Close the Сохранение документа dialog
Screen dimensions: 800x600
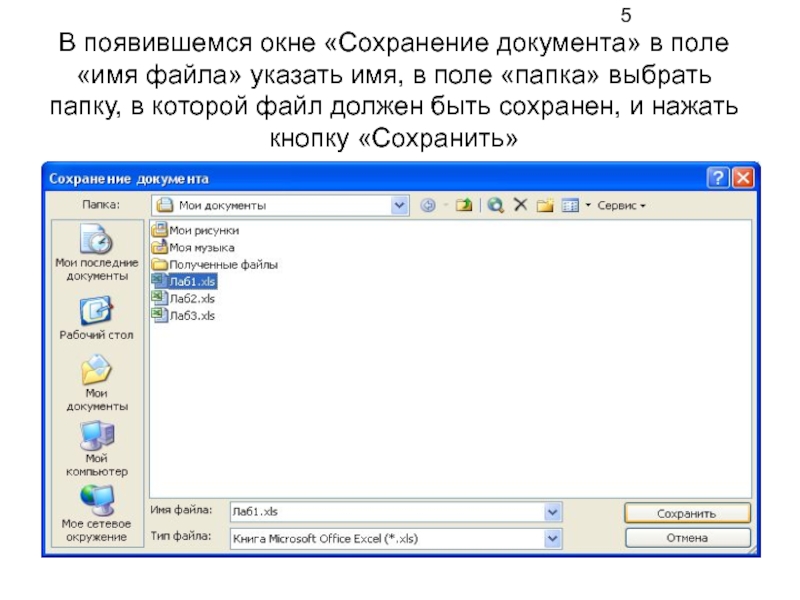743,178
